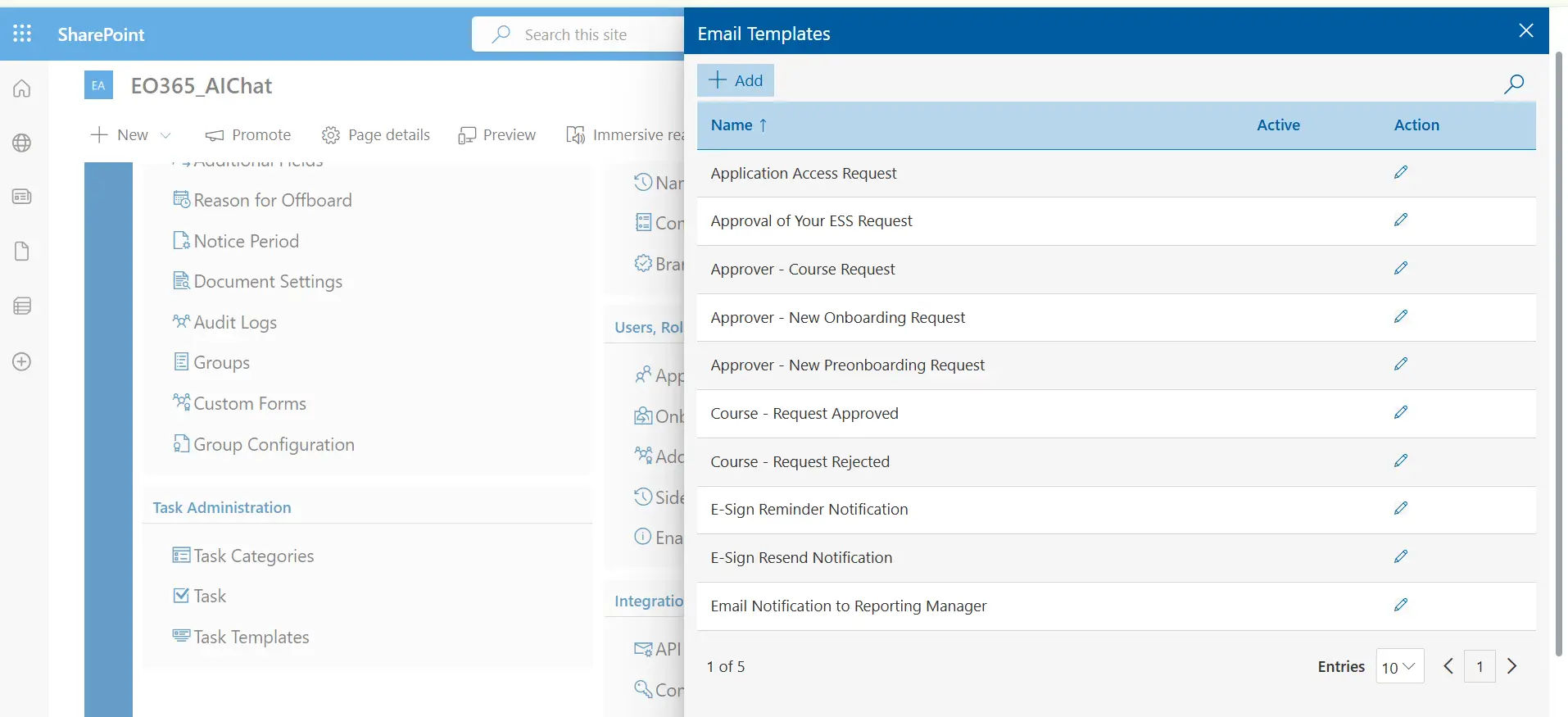Screen dimensions: 1568x717
Task: Click the Add template button
Action: coord(736,80)
